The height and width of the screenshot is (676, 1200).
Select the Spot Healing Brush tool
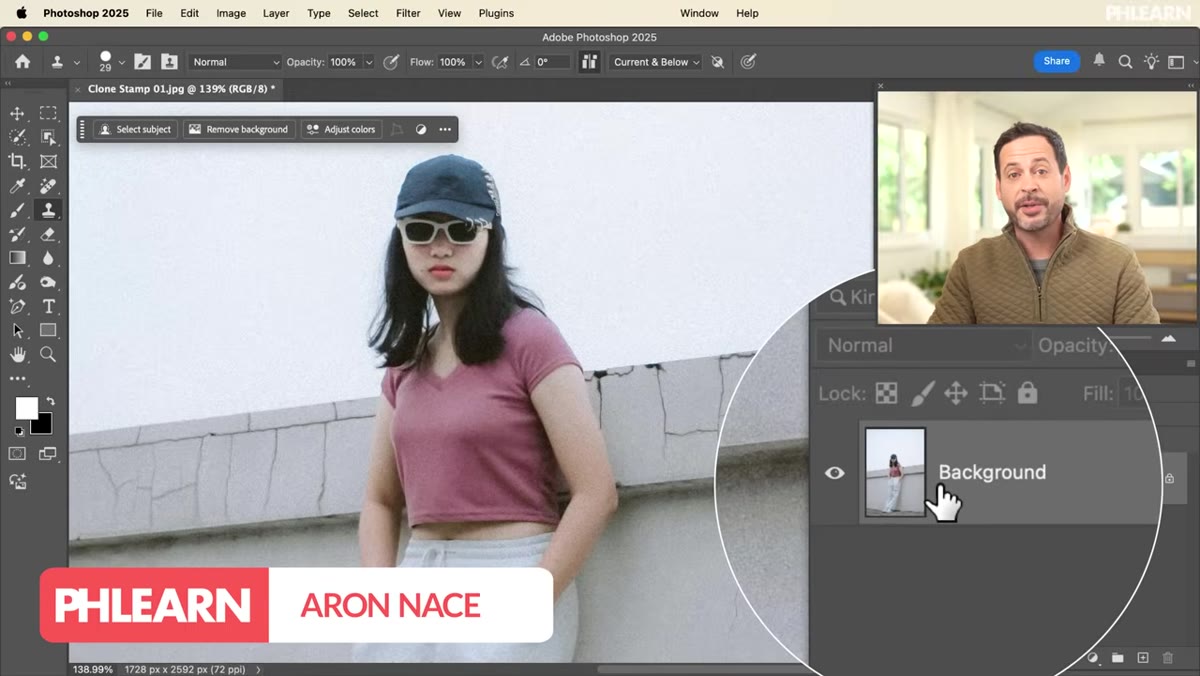(x=48, y=186)
